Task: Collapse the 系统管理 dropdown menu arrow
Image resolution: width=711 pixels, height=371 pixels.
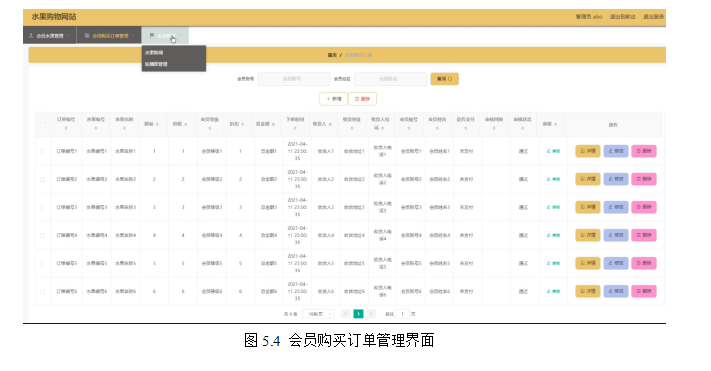Action: 180,35
